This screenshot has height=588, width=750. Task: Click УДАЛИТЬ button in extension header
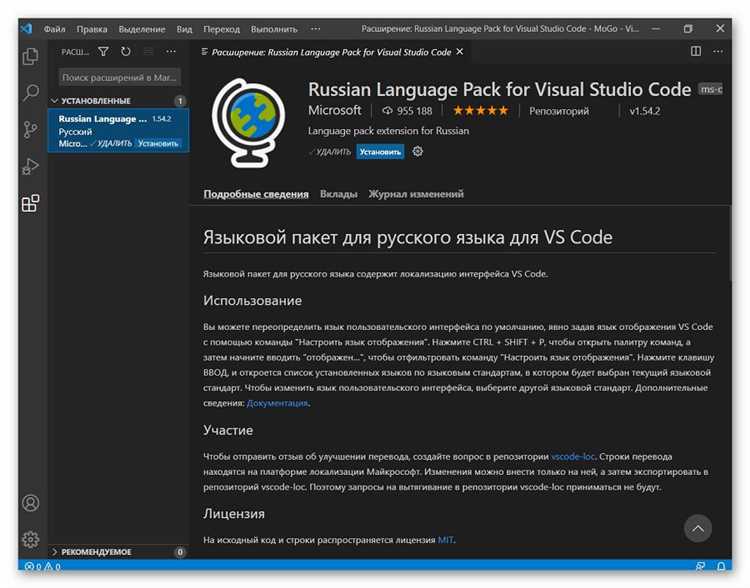[x=330, y=152]
